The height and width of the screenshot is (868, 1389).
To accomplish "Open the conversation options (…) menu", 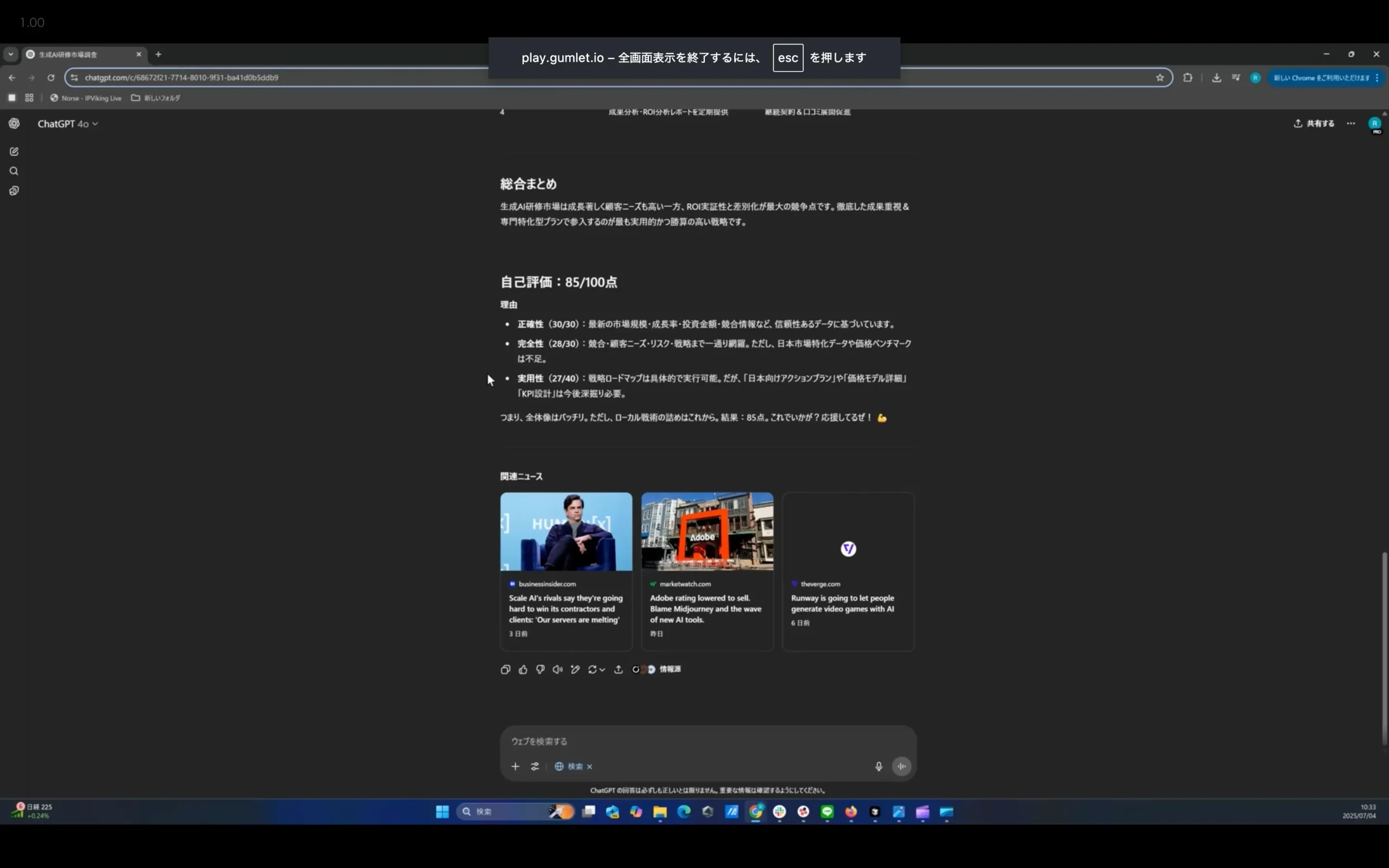I will (x=1351, y=123).
